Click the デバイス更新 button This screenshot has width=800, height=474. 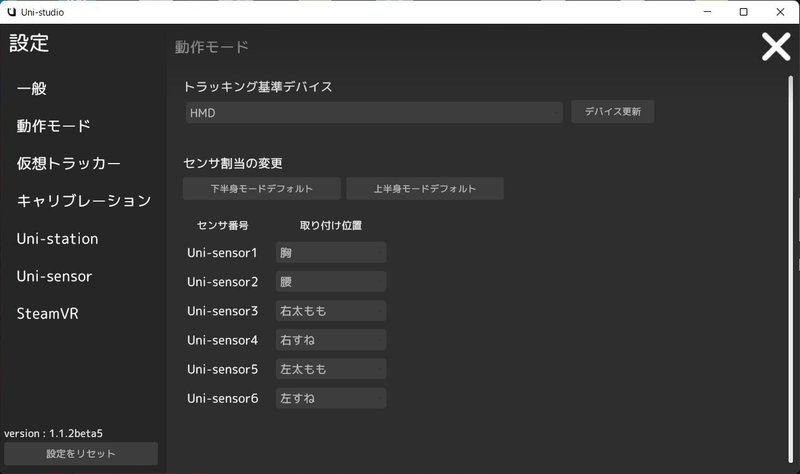tap(612, 111)
